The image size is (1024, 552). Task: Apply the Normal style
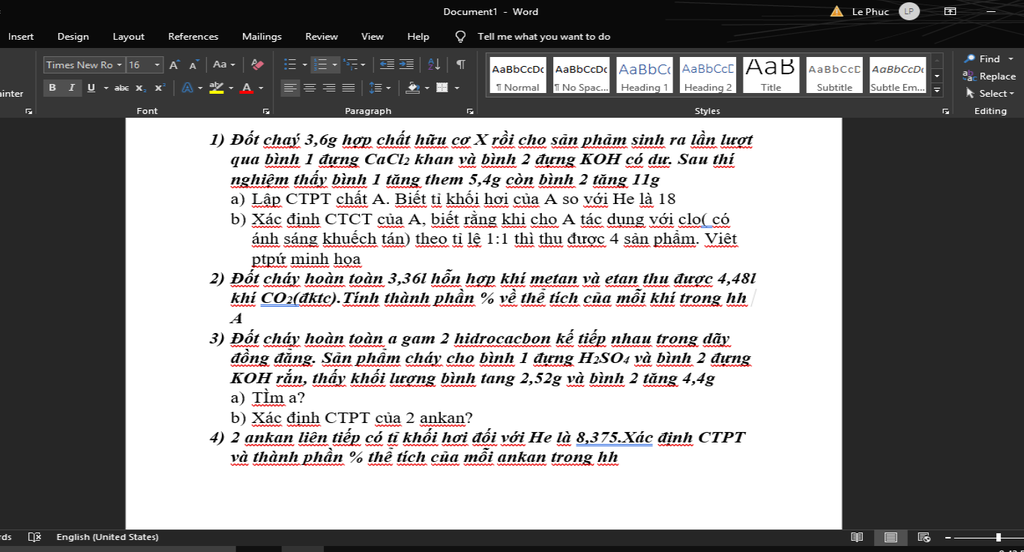(518, 75)
